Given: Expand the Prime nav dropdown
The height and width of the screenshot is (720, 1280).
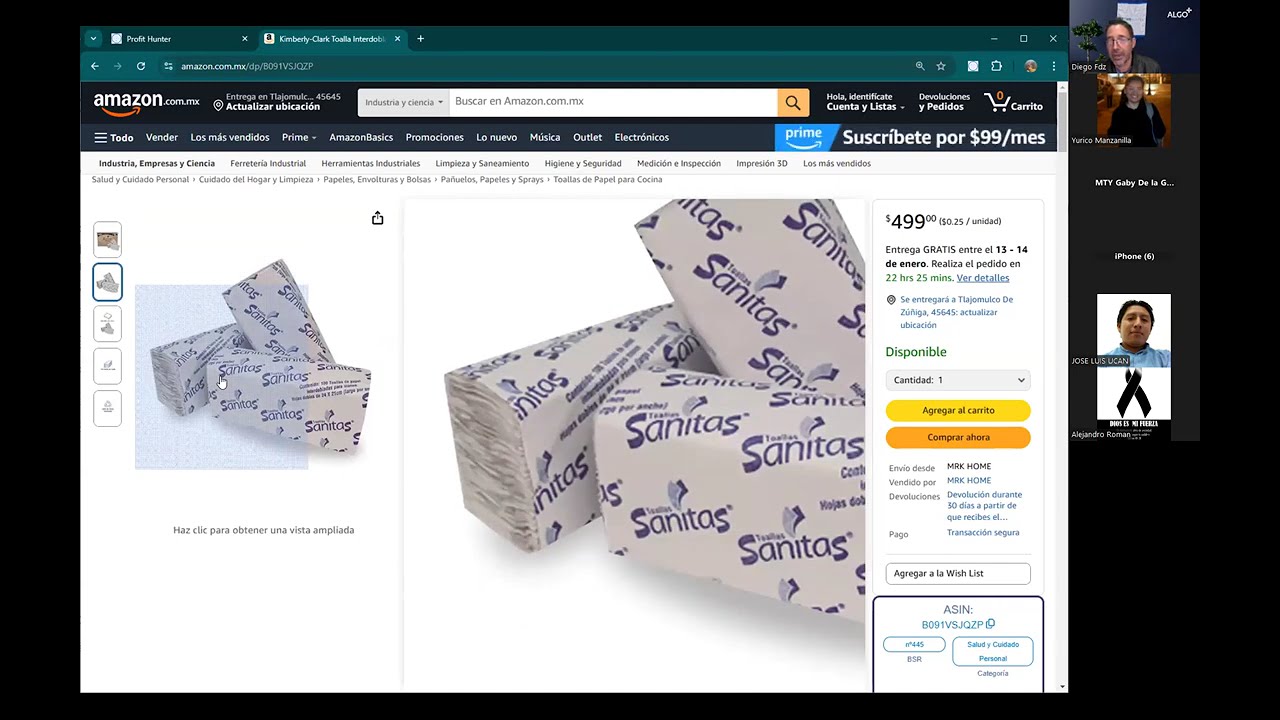Looking at the screenshot, I should [299, 138].
